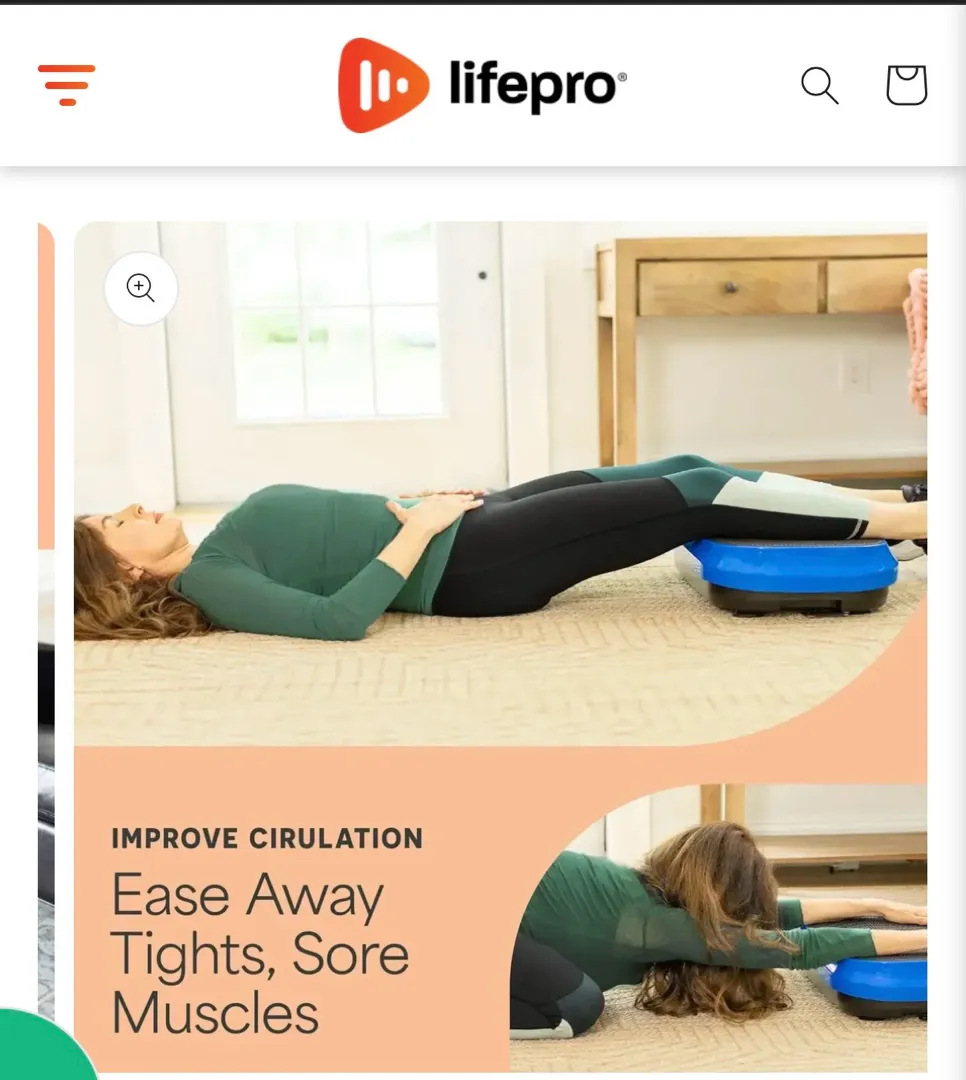Select the main product gallery photo

point(500,646)
